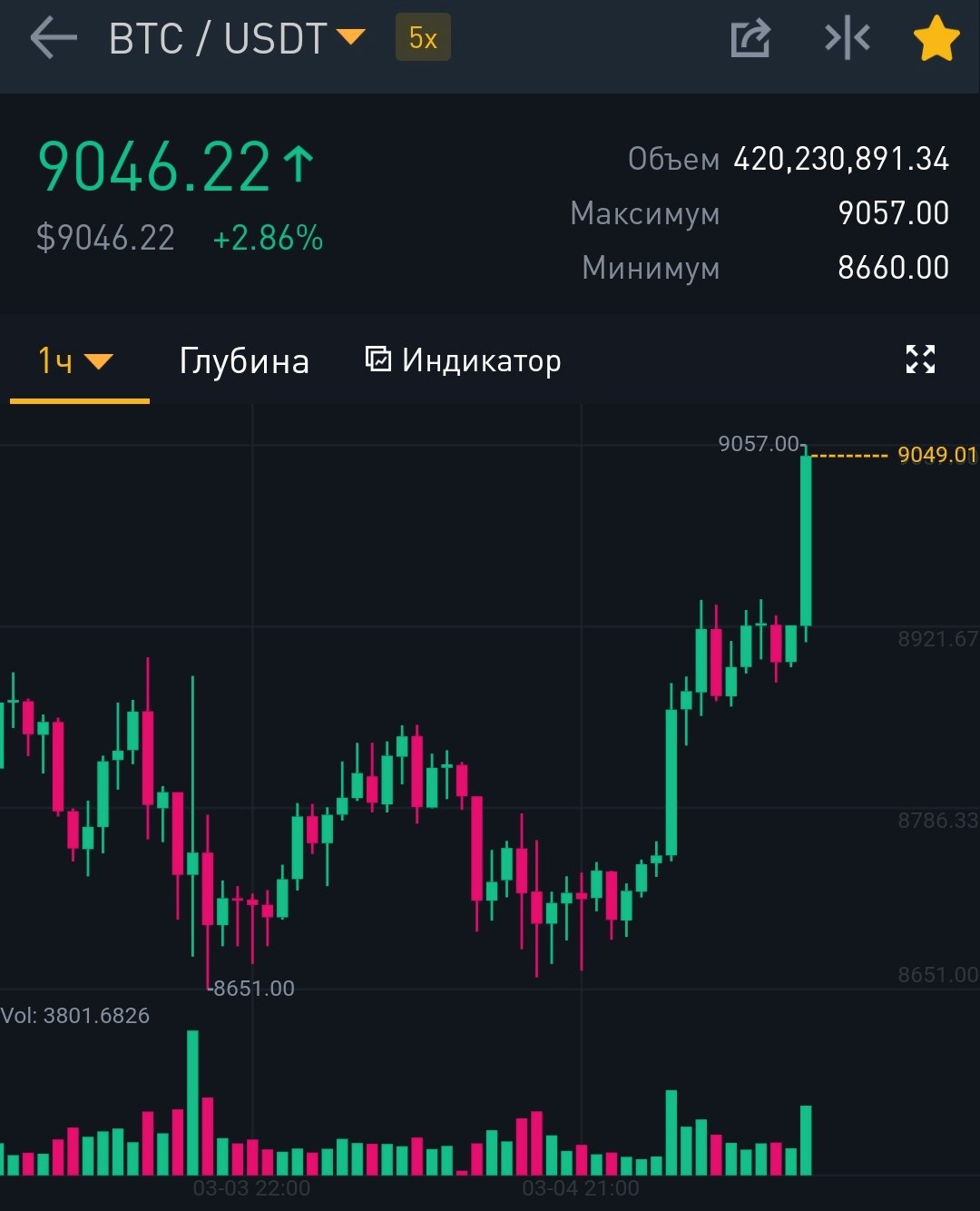Tap the Максимум value 9057.00
This screenshot has height=1211, width=980.
click(893, 212)
